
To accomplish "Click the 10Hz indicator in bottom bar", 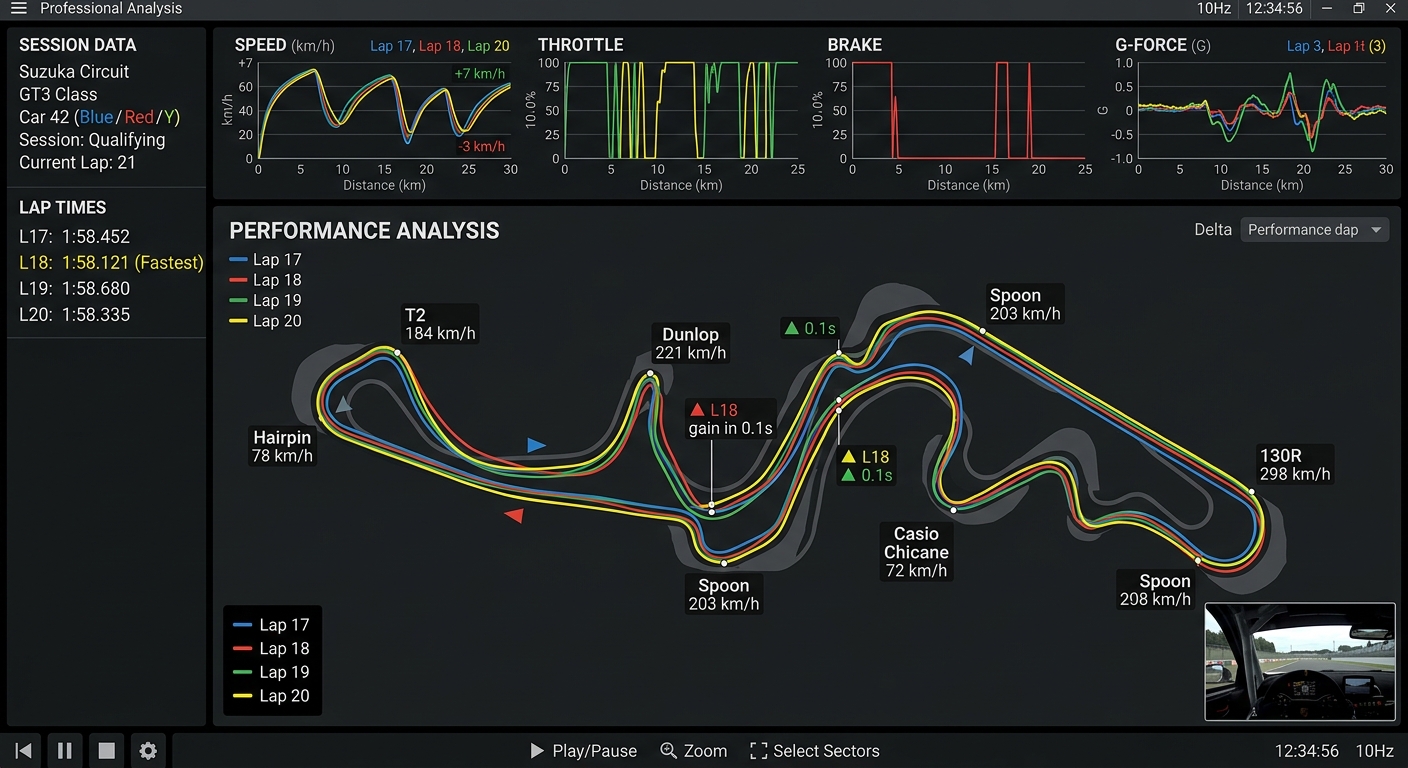I will 1374,751.
